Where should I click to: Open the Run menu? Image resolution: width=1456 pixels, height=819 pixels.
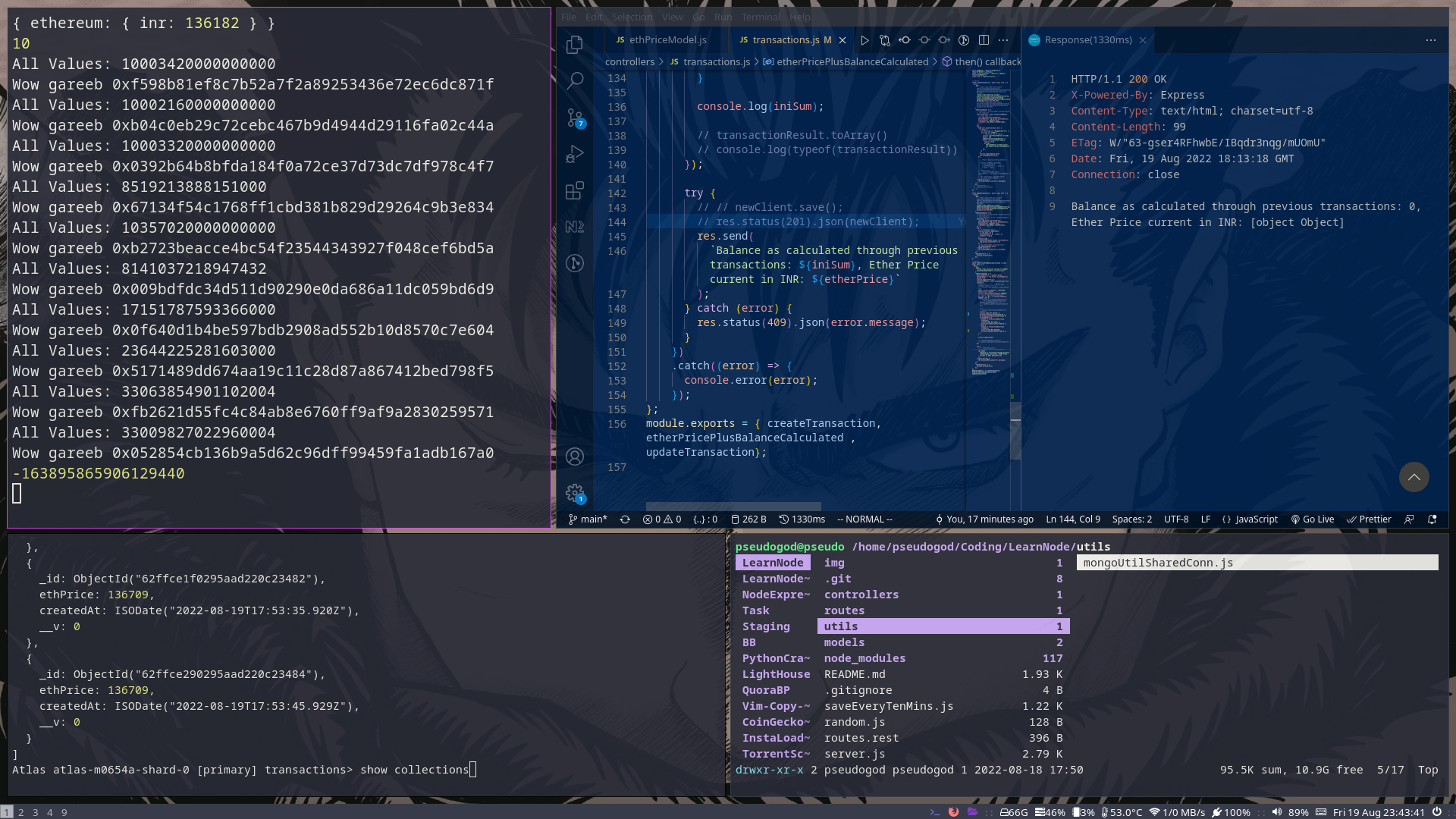coord(723,17)
